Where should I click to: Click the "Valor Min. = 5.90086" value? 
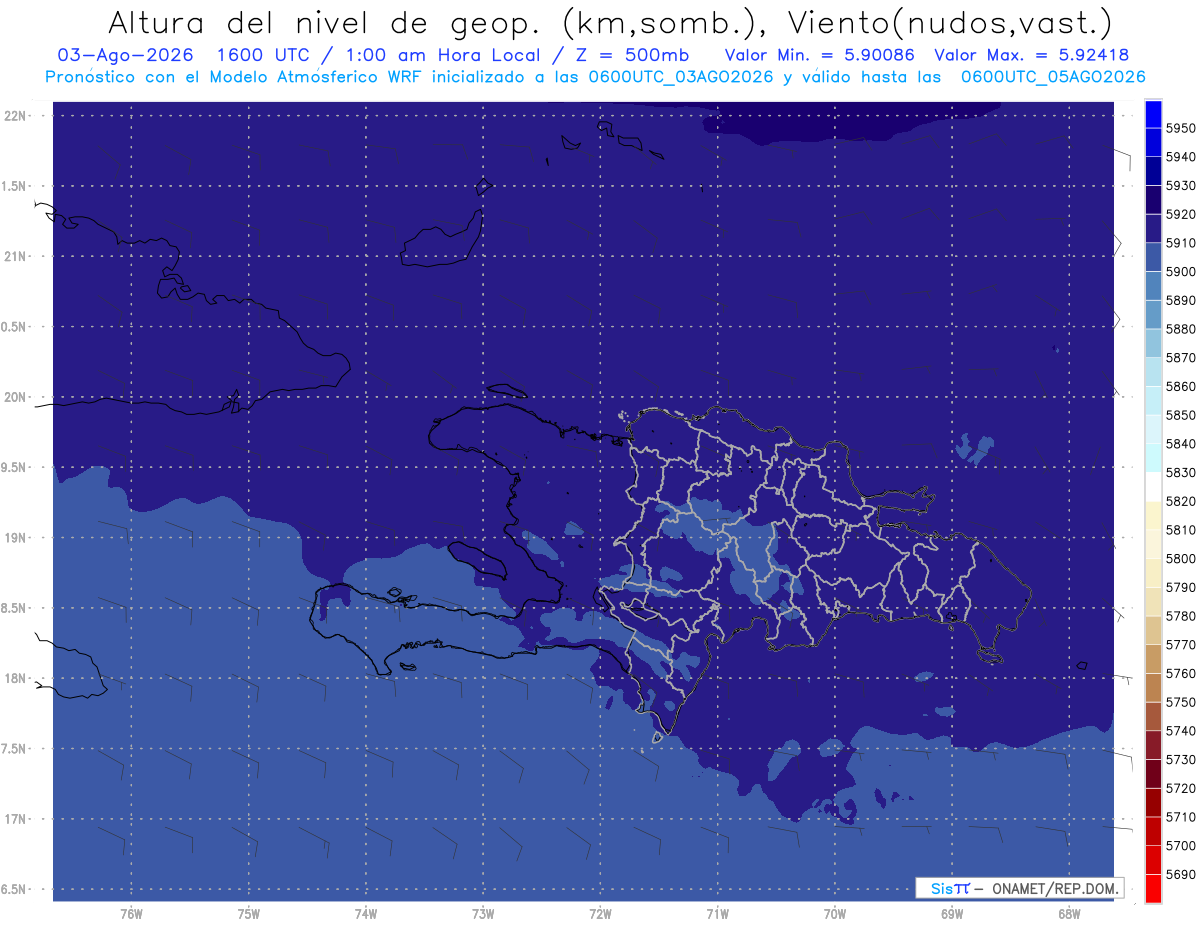coord(819,55)
